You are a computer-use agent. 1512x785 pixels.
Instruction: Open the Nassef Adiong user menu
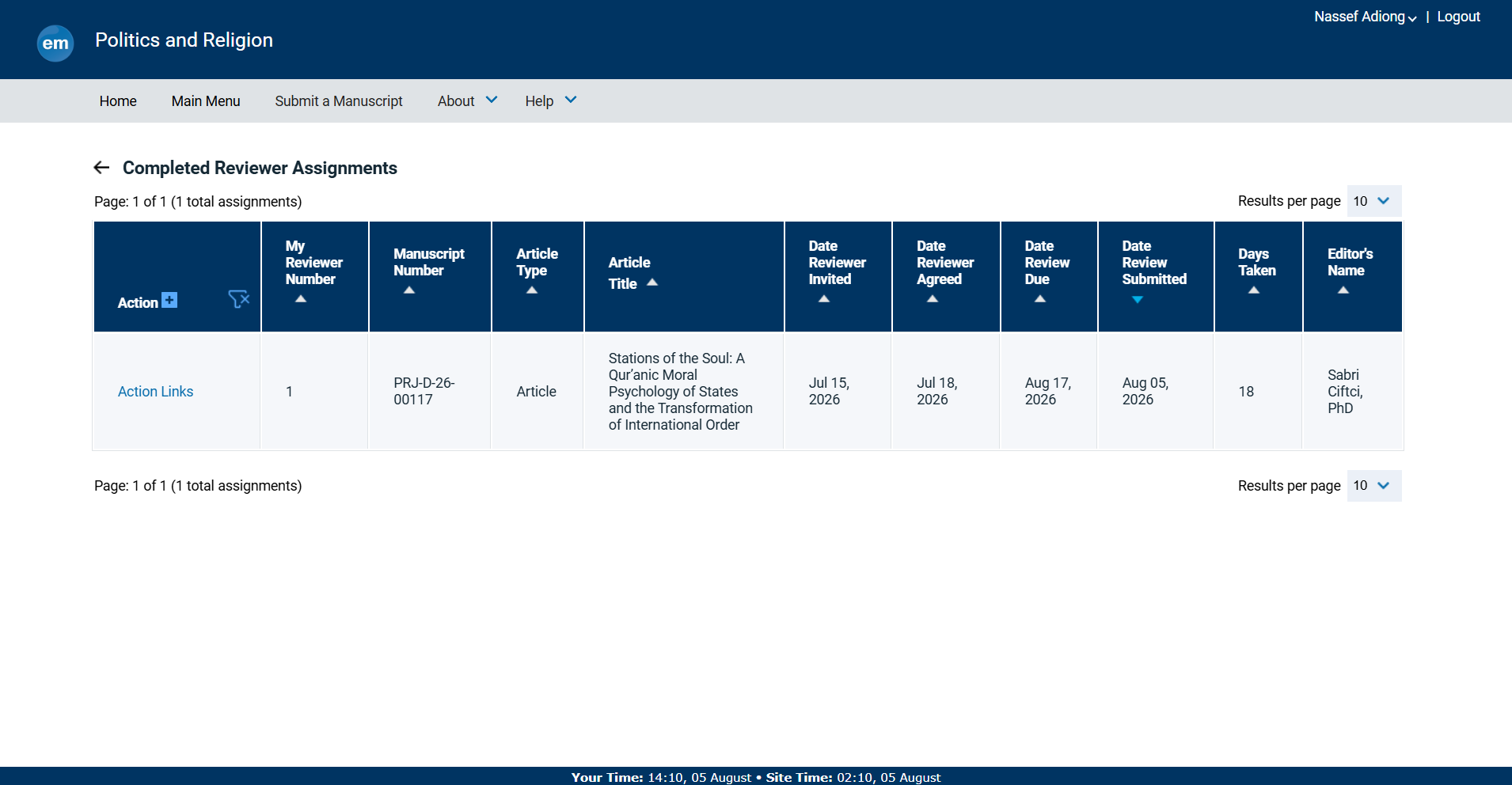point(1365,17)
